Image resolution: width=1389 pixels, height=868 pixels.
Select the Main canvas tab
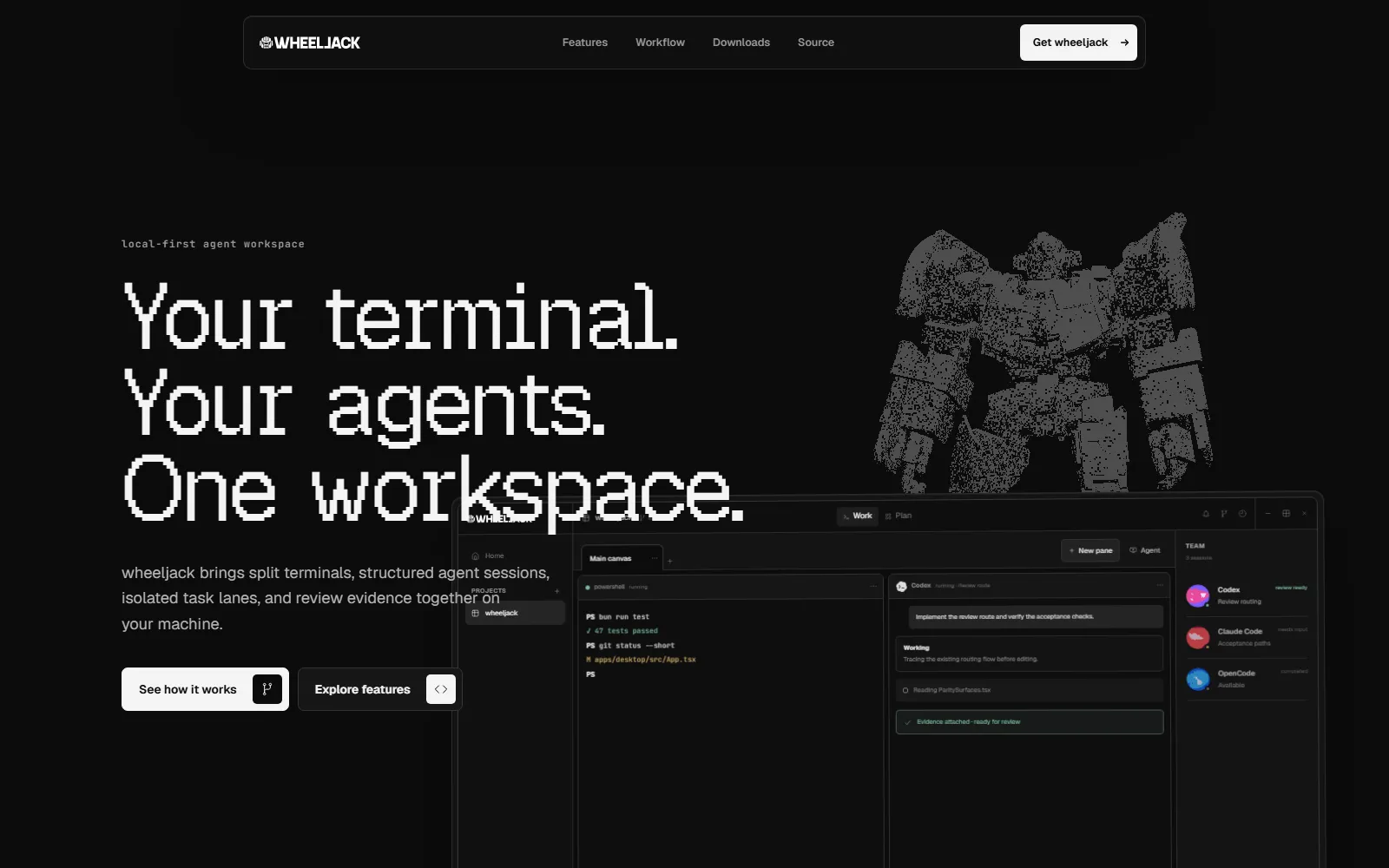click(x=622, y=558)
